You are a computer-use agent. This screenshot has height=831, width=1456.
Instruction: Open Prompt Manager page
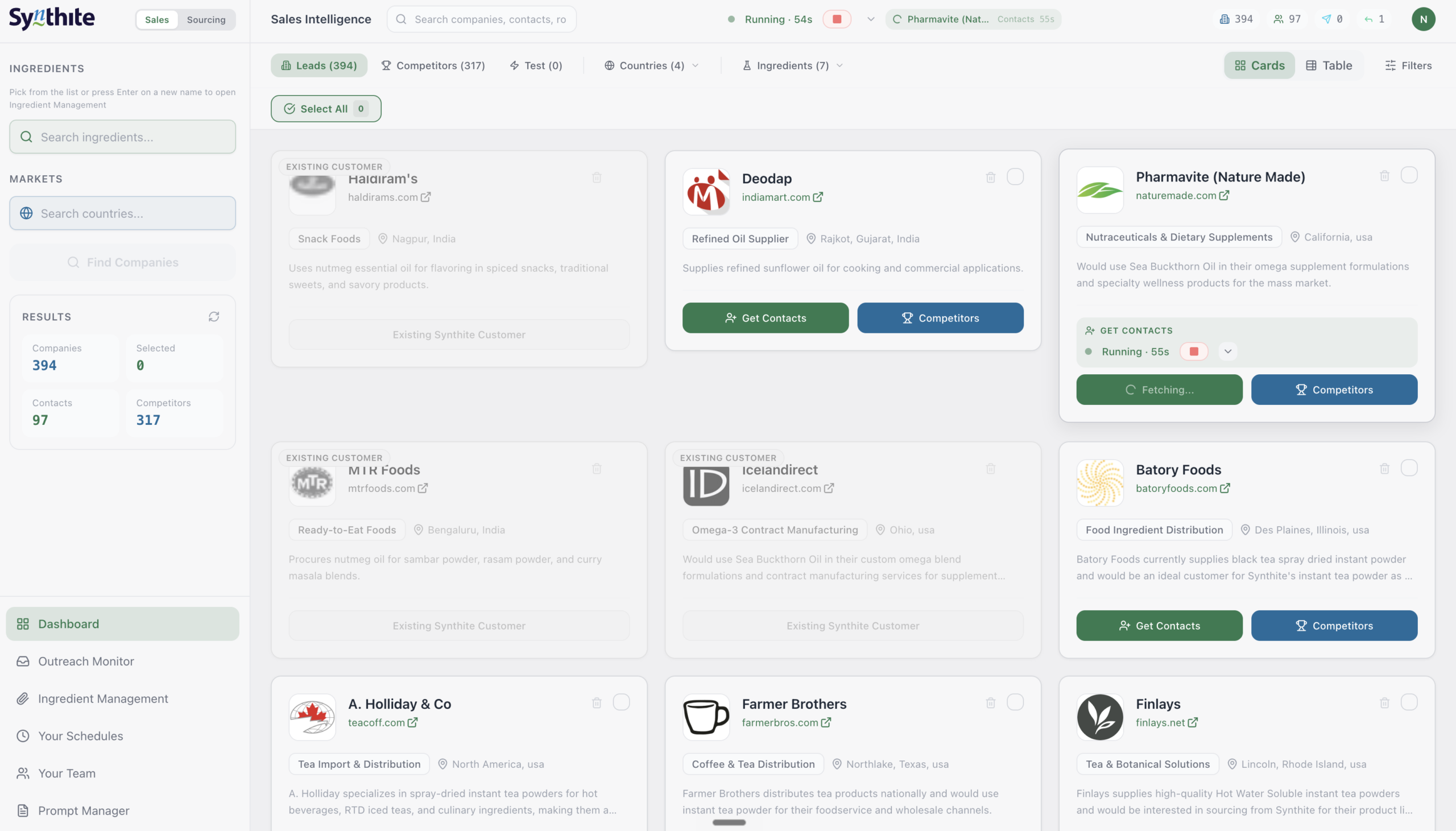[123, 811]
